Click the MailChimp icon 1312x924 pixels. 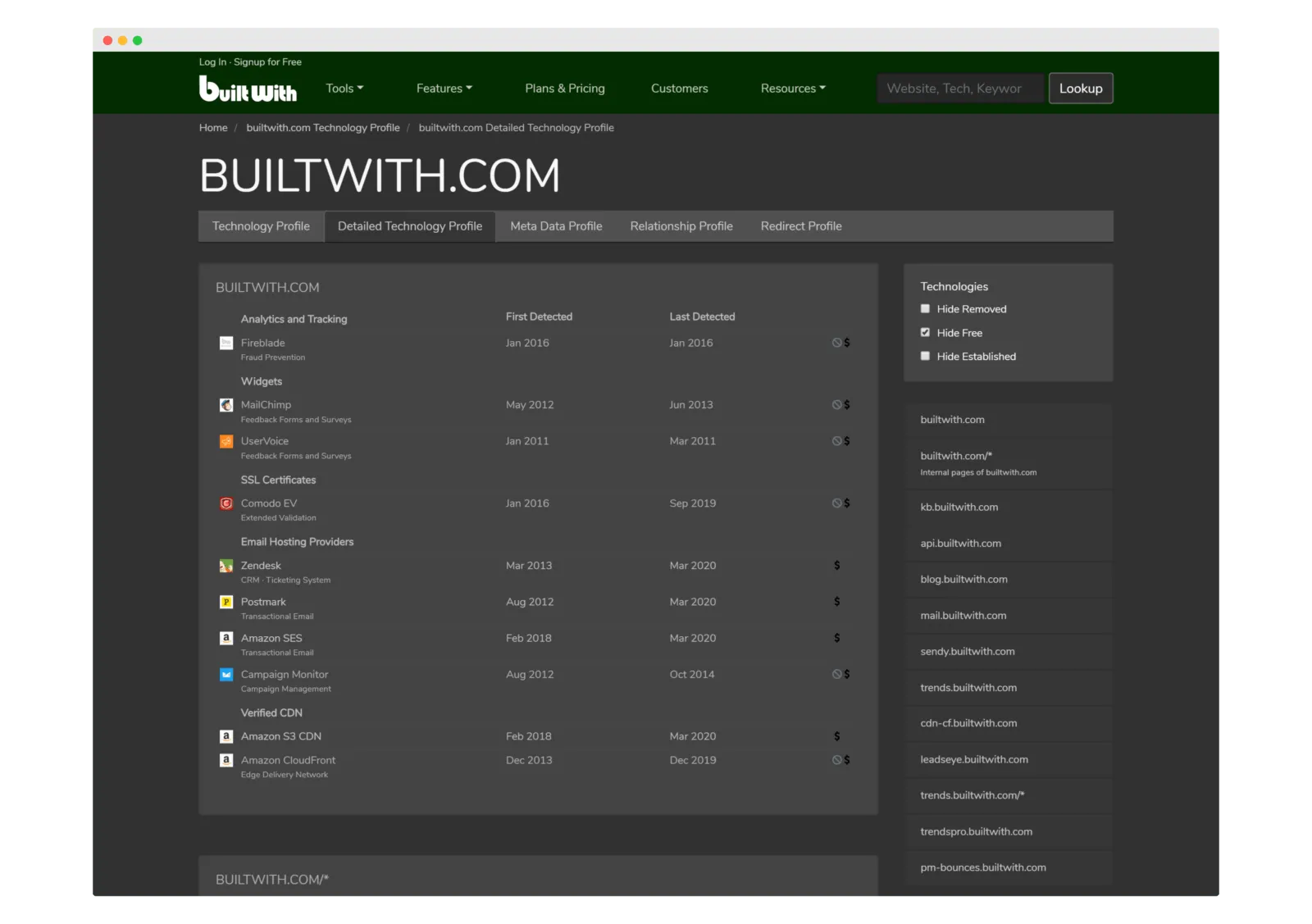[226, 405]
